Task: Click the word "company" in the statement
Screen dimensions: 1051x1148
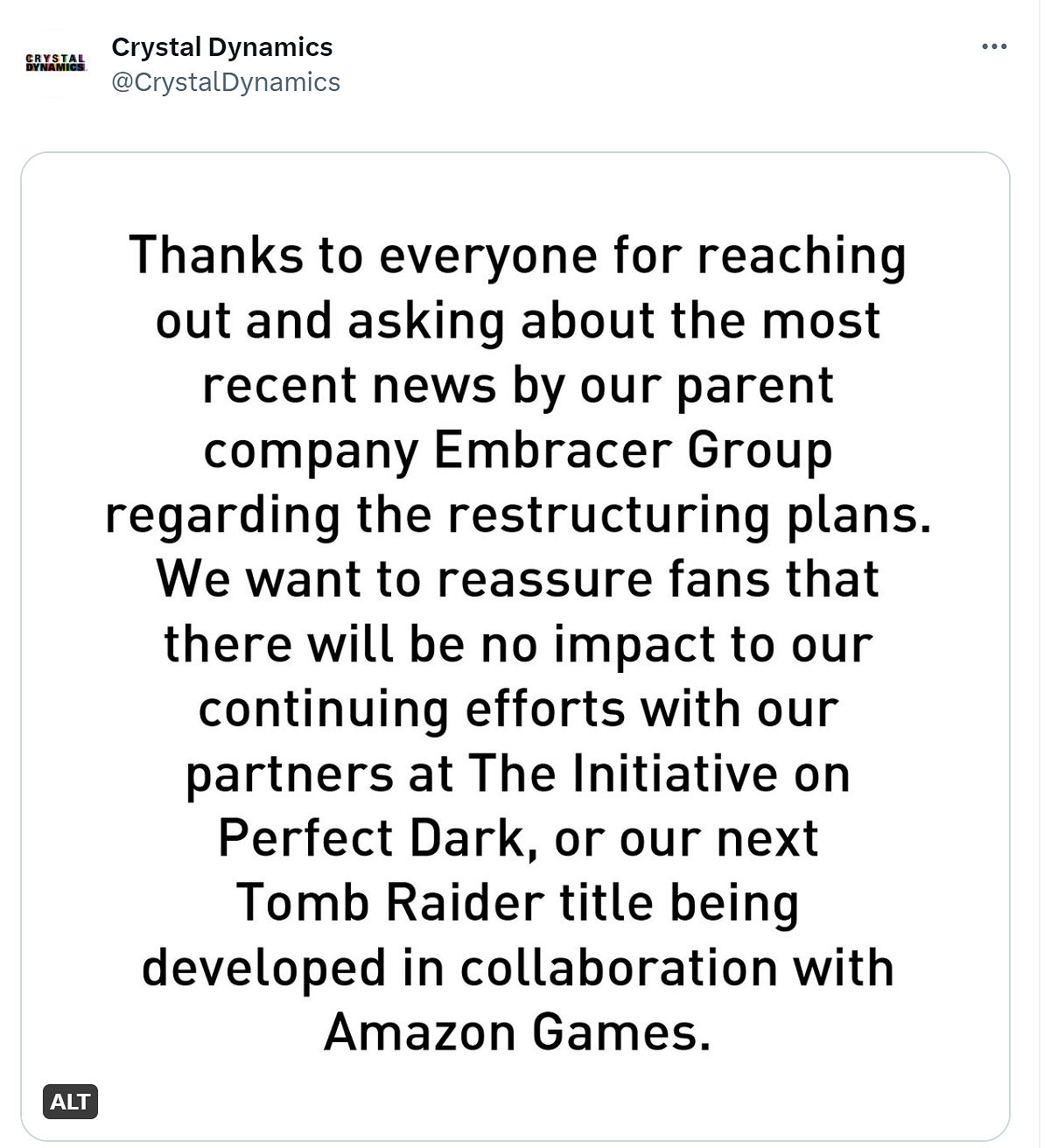Action: coord(312,451)
